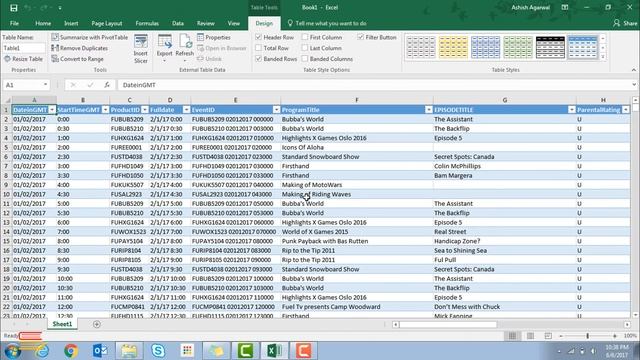Select cell Punk Payback with Bas Rutten
This screenshot has height=360, width=640.
pyautogui.click(x=357, y=241)
